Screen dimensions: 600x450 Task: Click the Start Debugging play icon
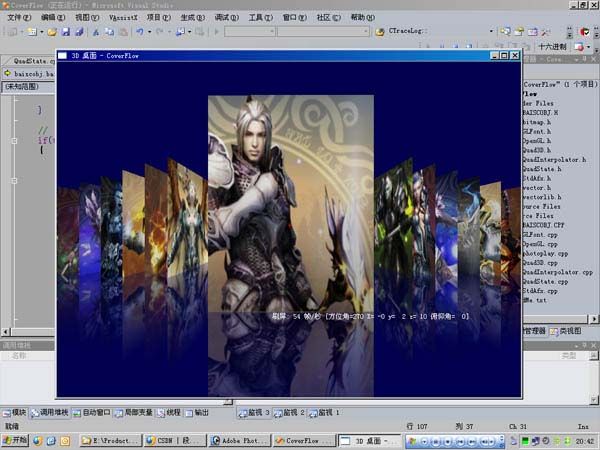[217, 32]
